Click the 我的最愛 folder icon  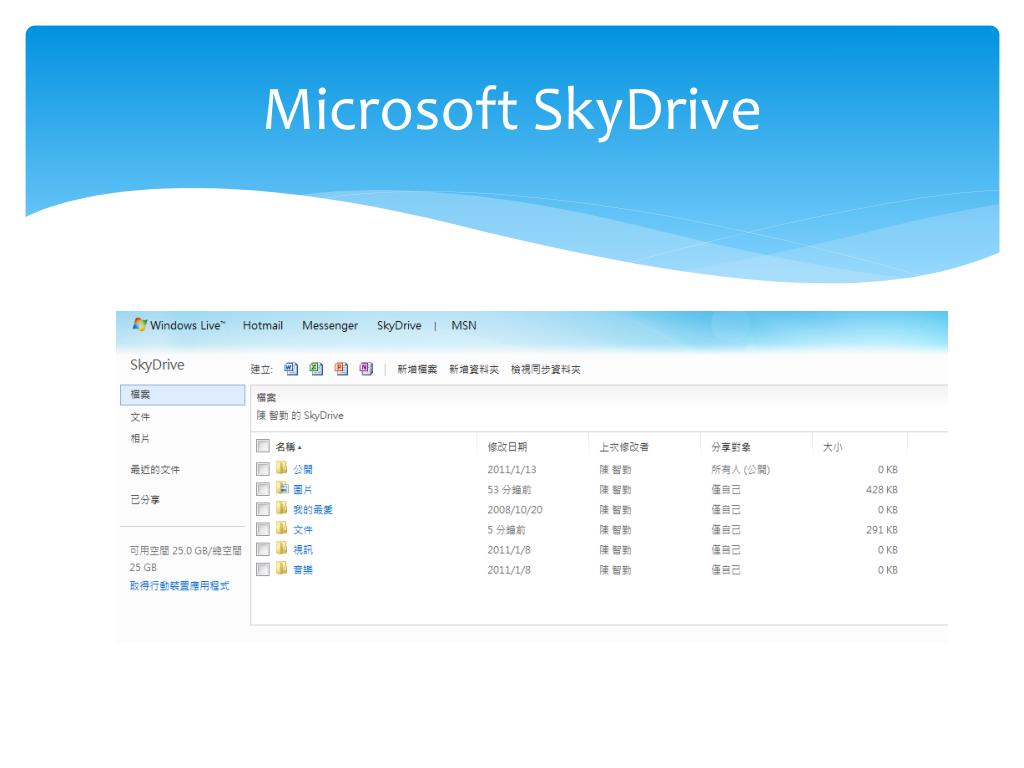[281, 508]
